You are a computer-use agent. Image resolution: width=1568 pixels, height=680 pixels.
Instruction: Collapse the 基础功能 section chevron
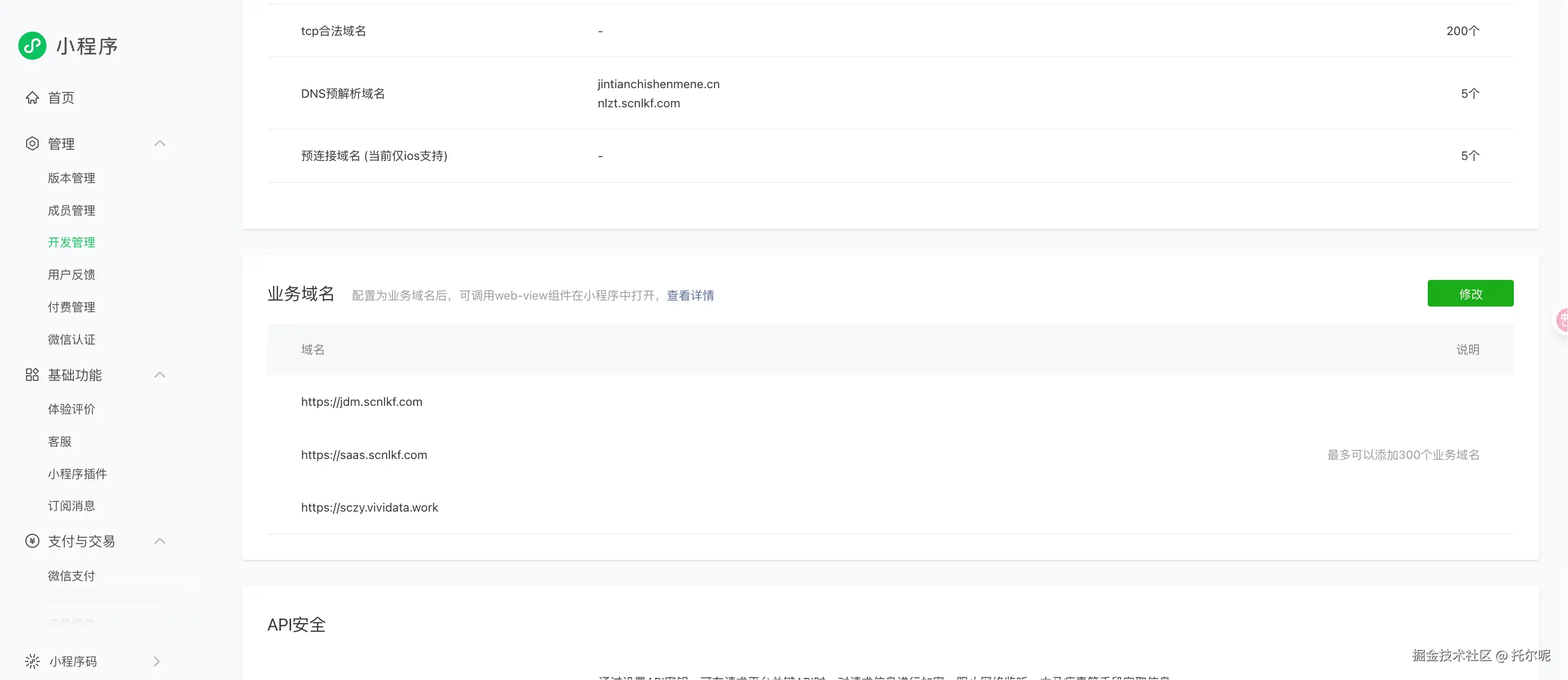pyautogui.click(x=159, y=375)
